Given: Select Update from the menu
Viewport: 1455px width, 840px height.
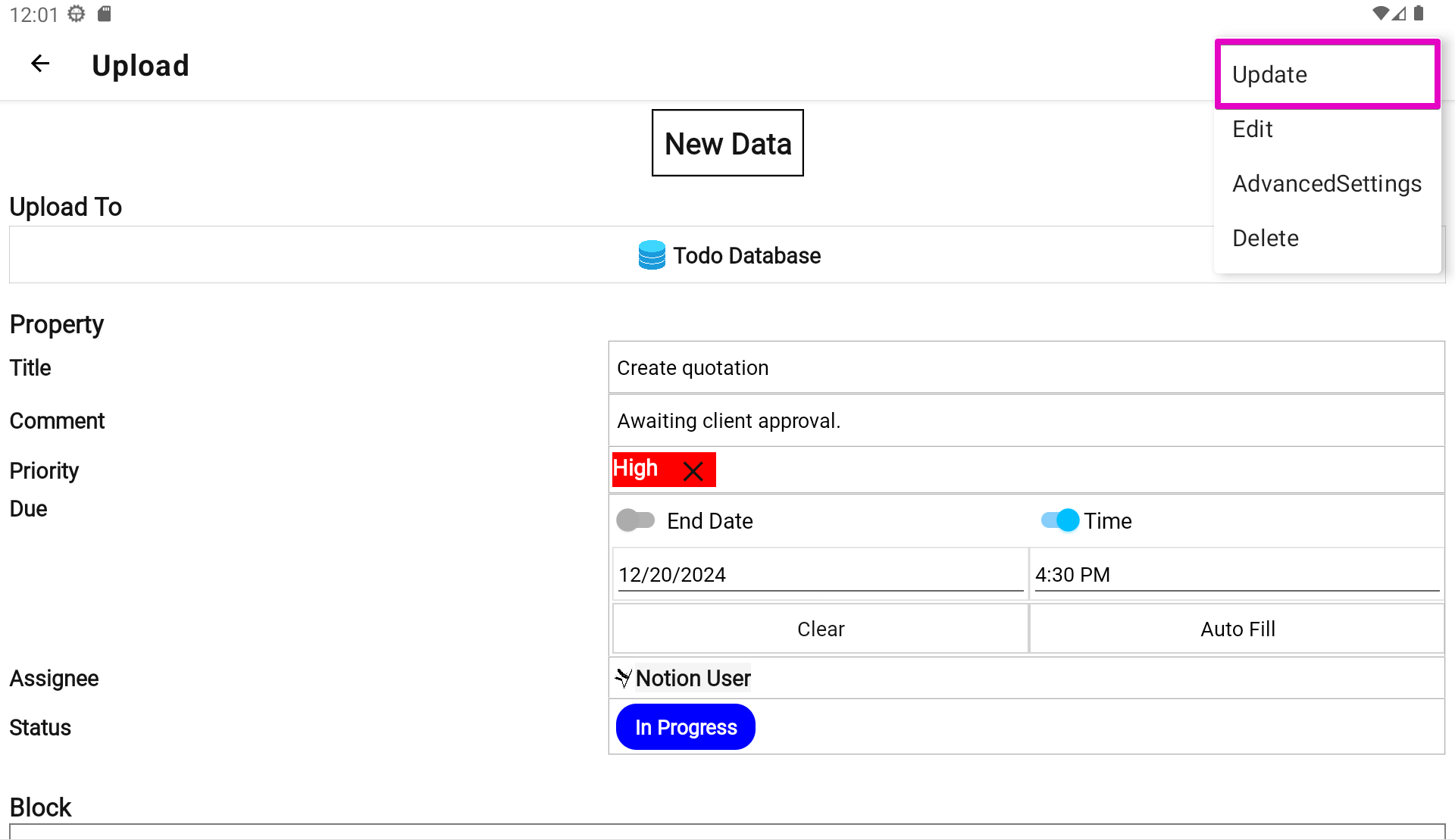Looking at the screenshot, I should 1327,74.
